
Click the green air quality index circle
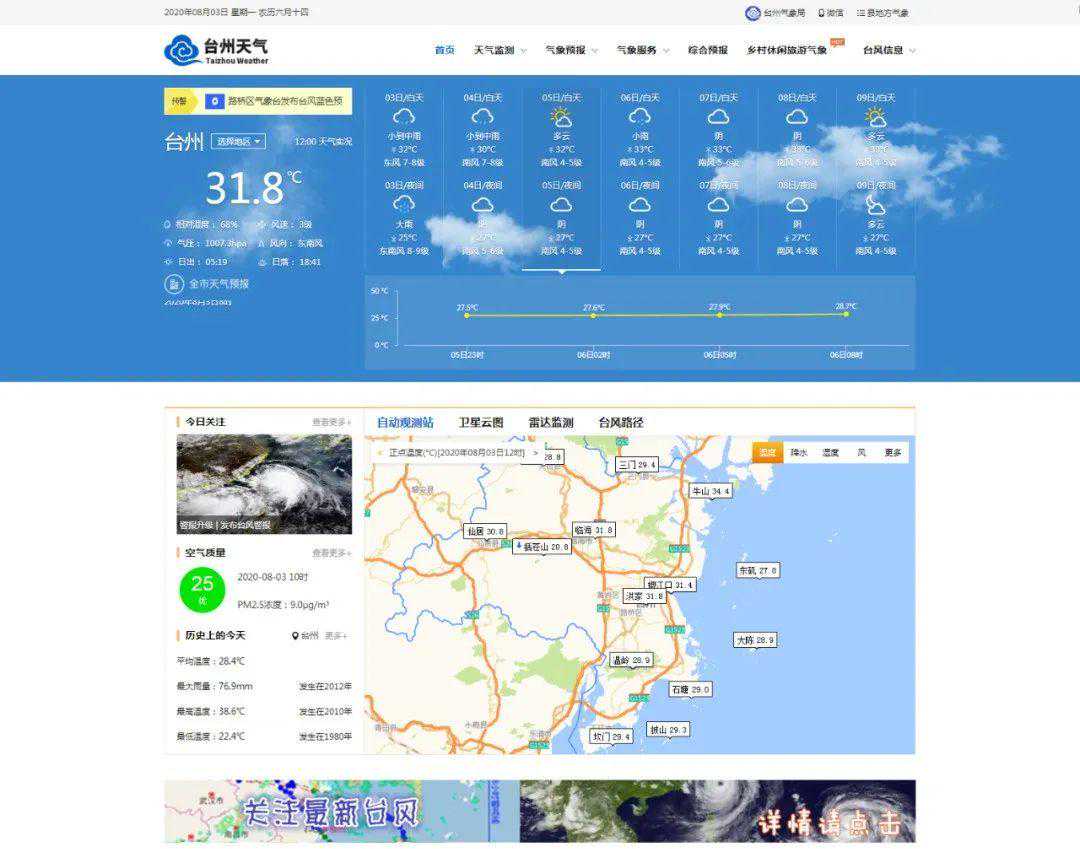pos(202,589)
